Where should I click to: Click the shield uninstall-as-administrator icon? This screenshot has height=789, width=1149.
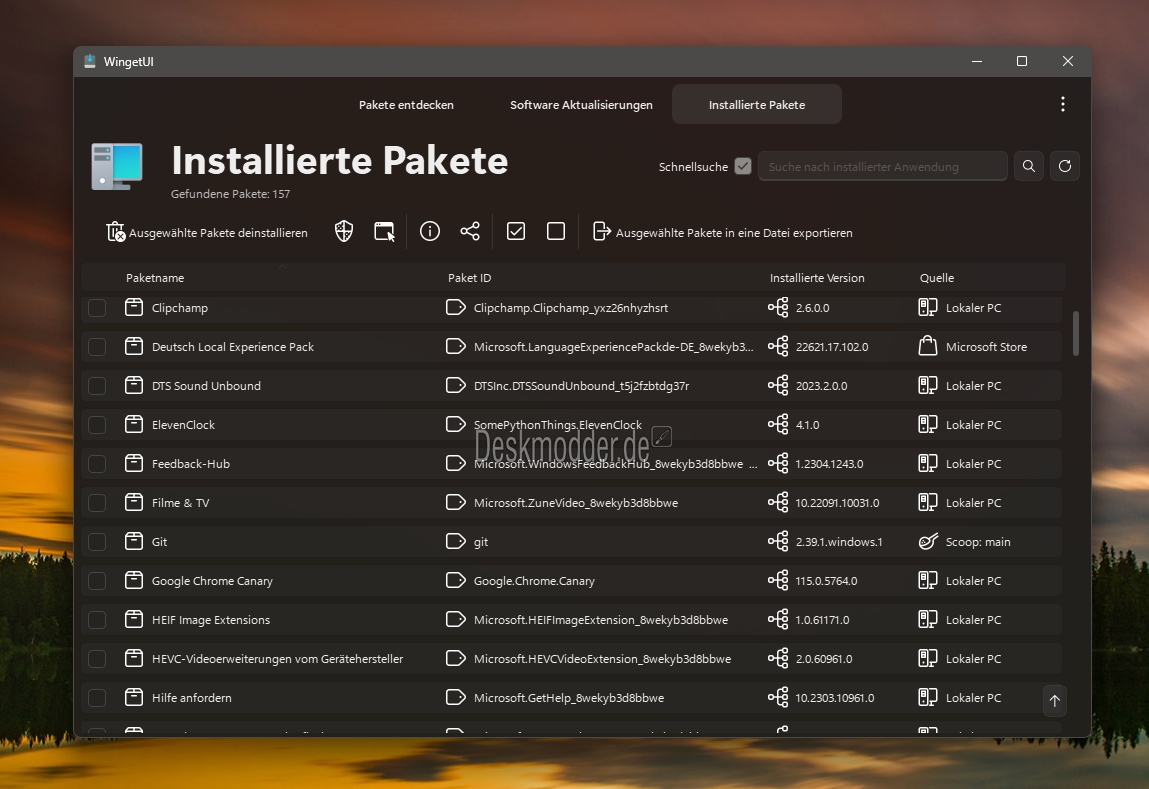344,231
